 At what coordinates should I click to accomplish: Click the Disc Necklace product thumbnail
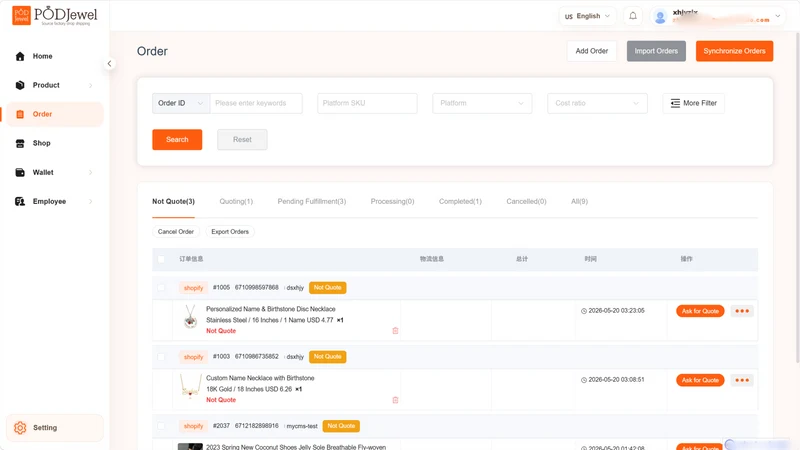click(190, 316)
